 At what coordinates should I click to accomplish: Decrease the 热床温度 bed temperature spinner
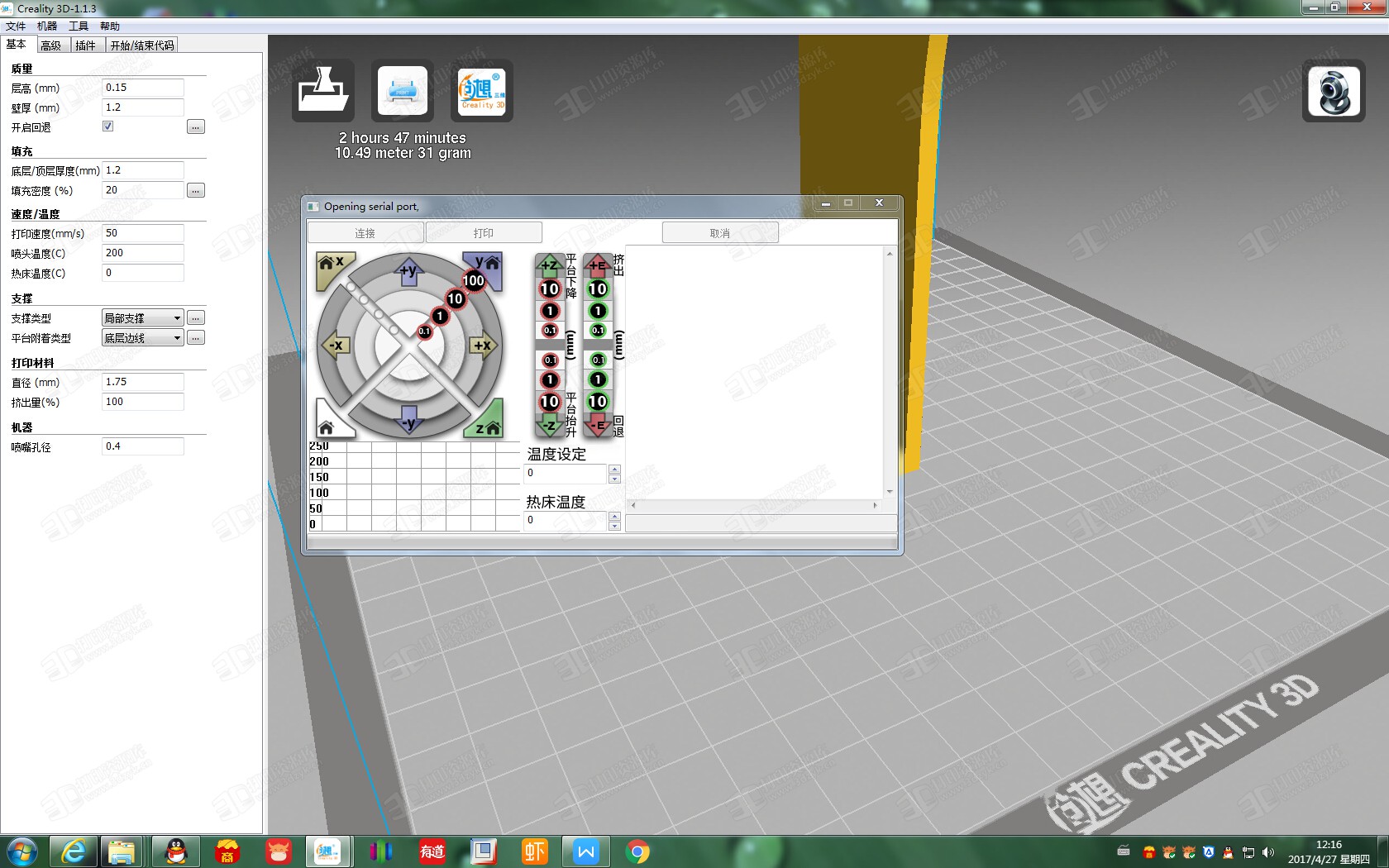[x=614, y=526]
